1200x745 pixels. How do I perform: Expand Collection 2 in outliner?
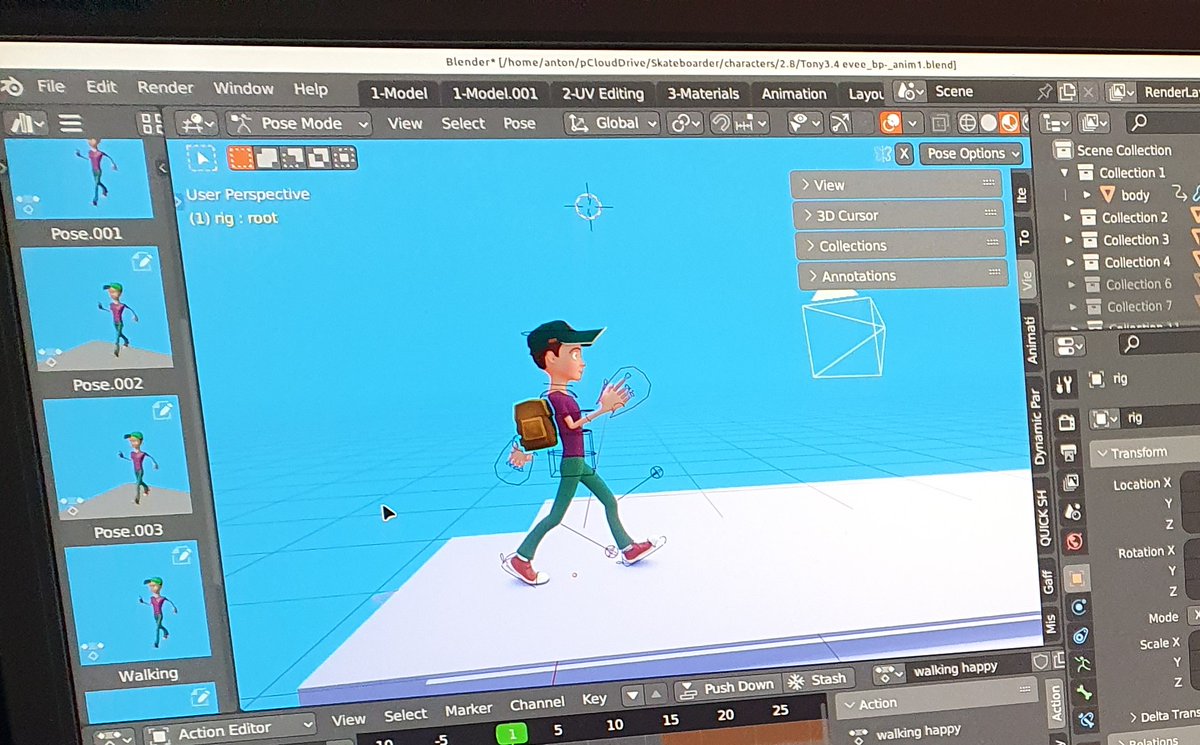click(1067, 217)
